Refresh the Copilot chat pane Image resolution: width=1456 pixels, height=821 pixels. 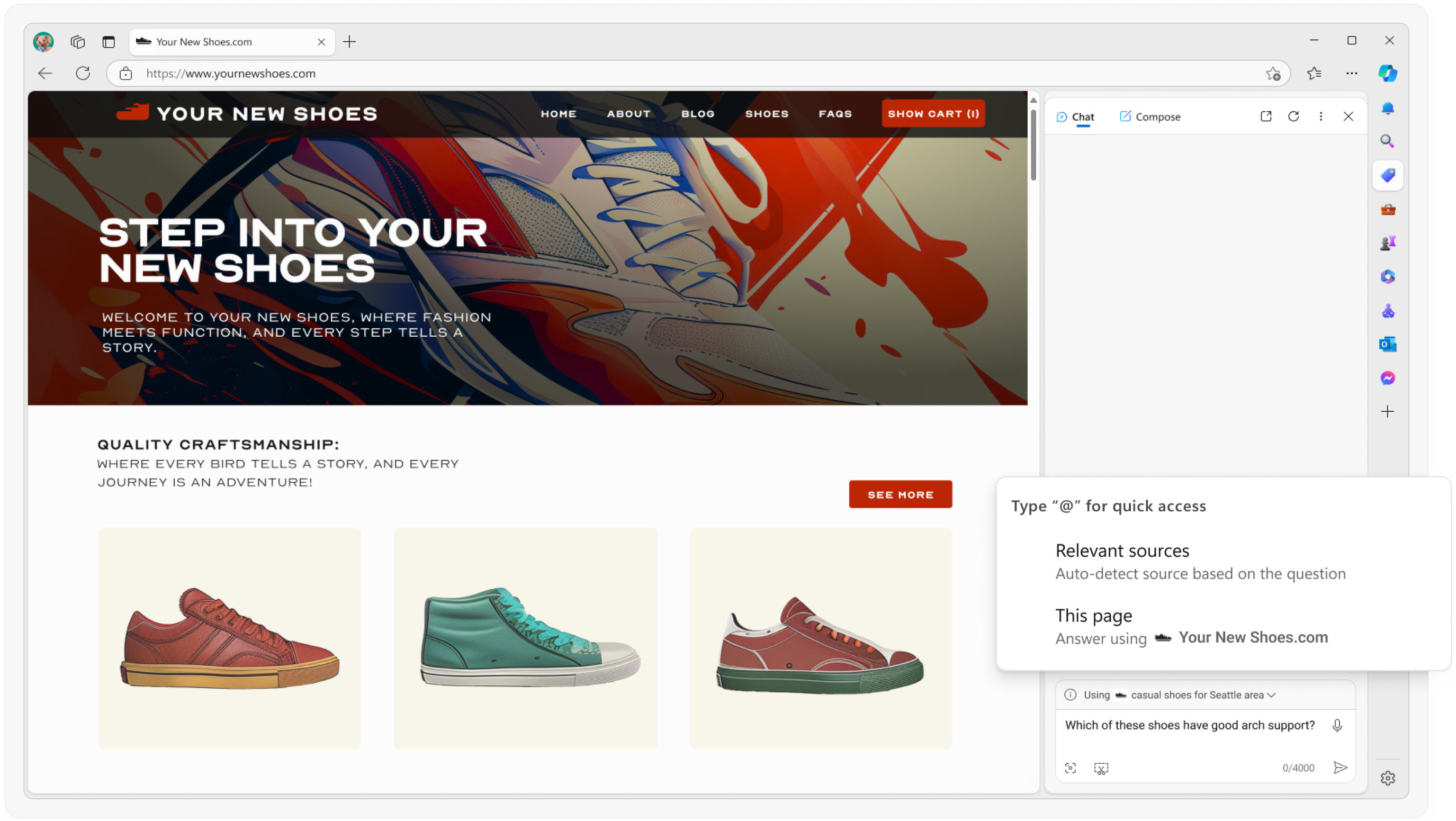point(1293,116)
